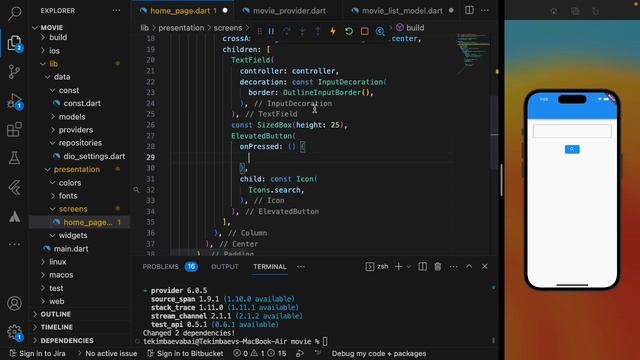The height and width of the screenshot is (360, 640).
Task: Open main.dart file
Action: coord(80,249)
